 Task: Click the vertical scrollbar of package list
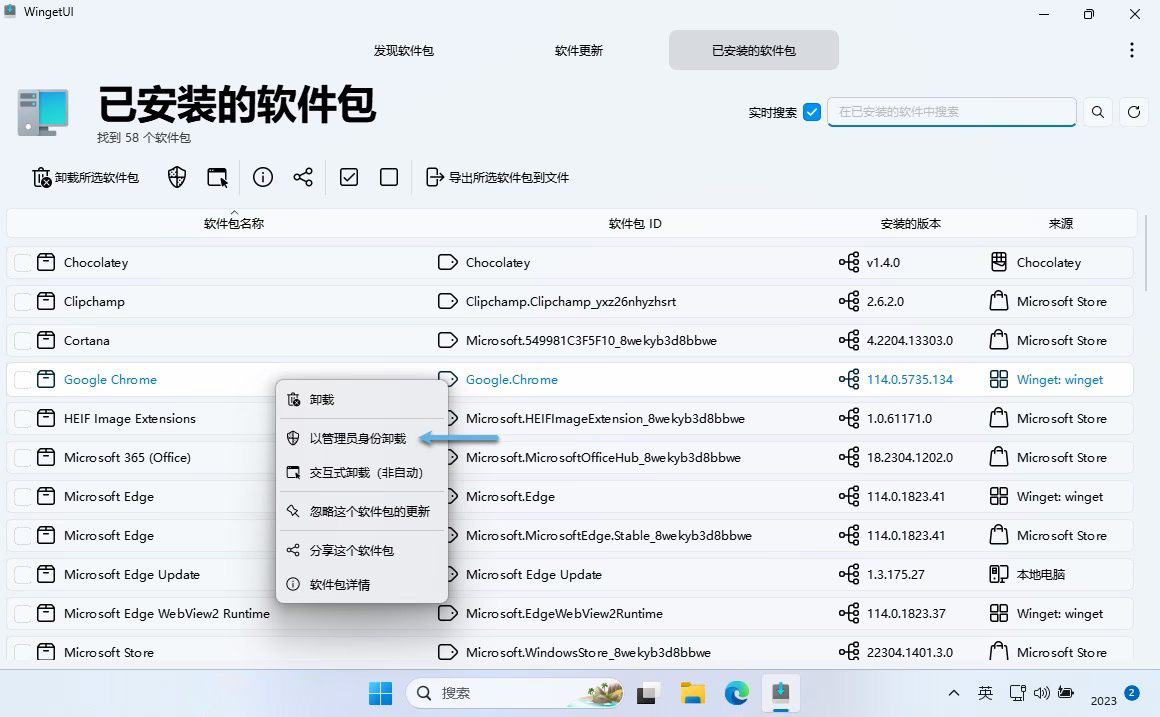pos(1147,255)
